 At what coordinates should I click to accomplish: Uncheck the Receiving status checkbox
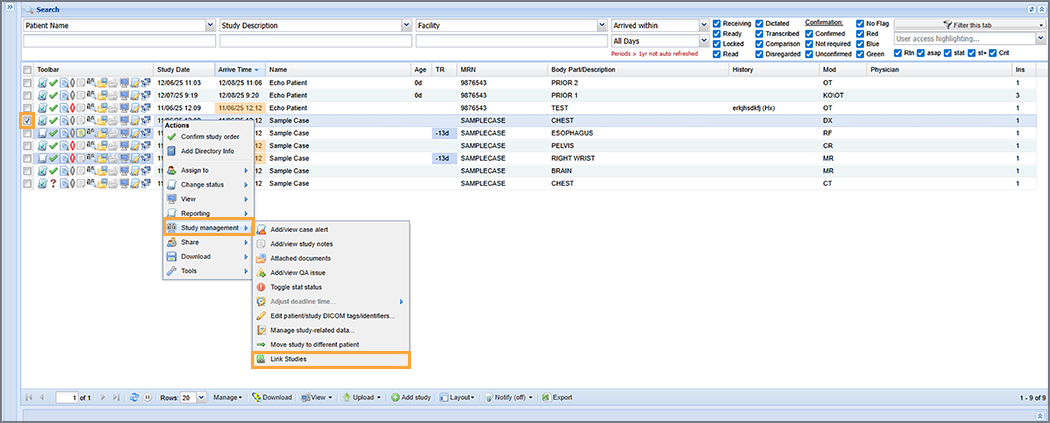[716, 23]
